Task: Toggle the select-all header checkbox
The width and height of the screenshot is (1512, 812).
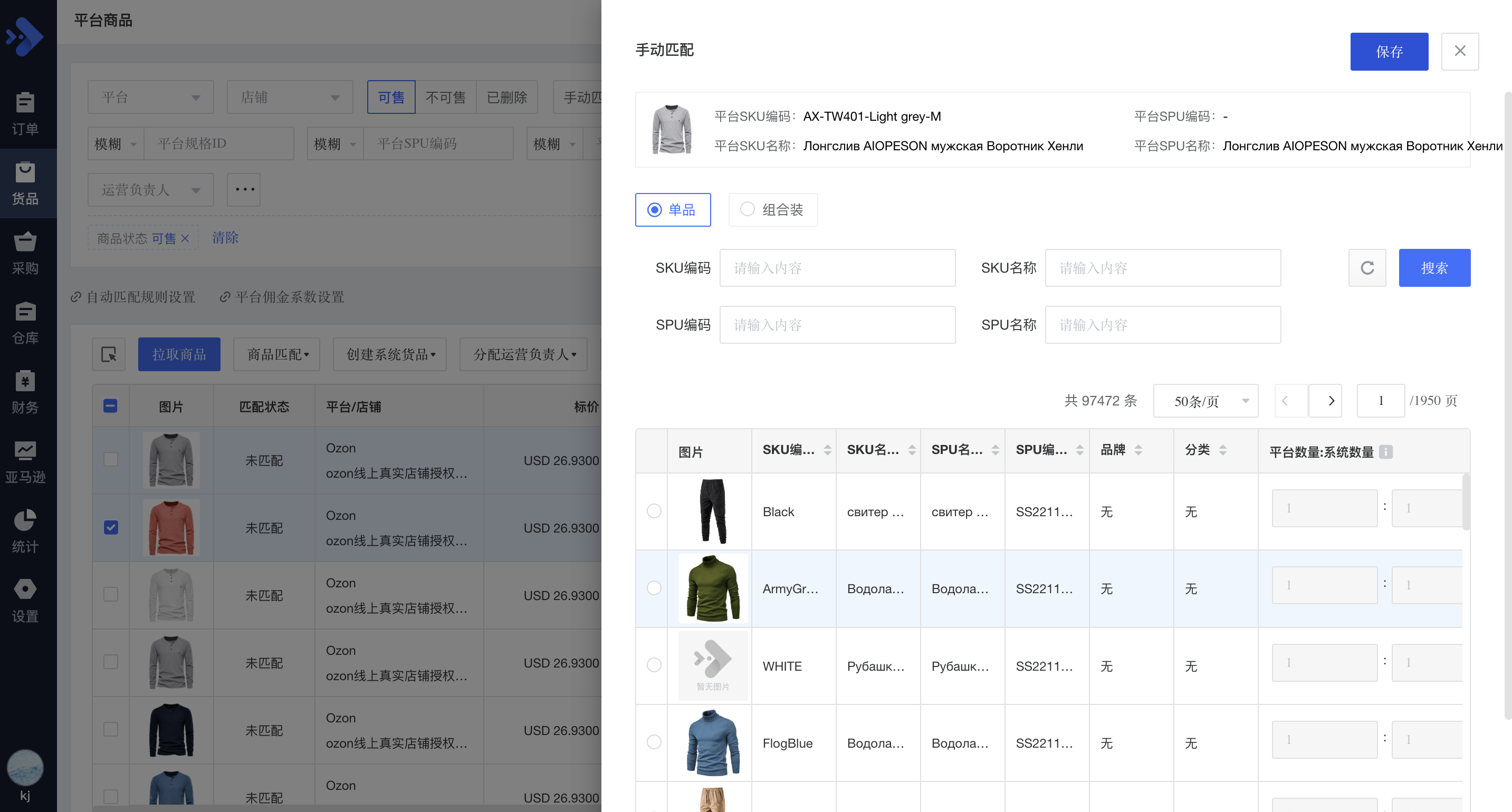Action: [110, 406]
